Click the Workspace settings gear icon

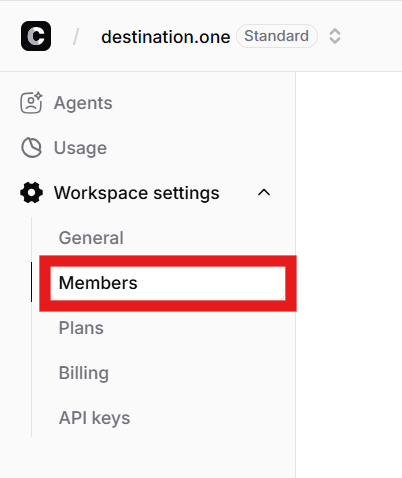click(x=31, y=193)
